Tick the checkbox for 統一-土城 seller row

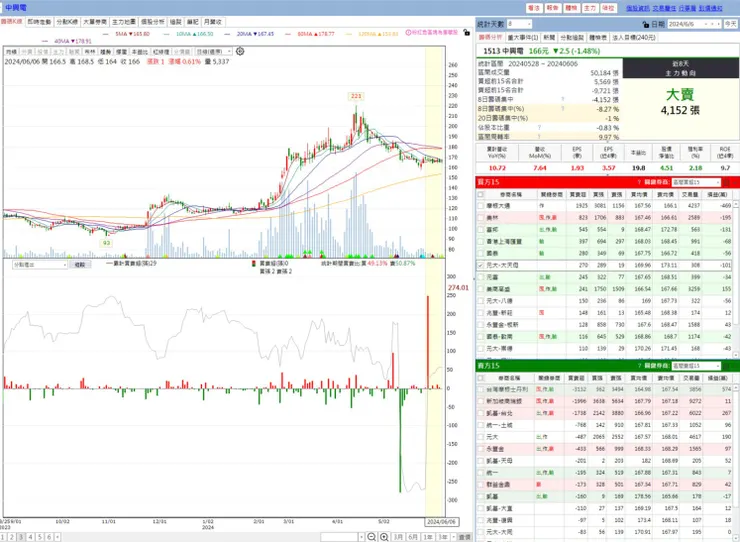[480, 425]
